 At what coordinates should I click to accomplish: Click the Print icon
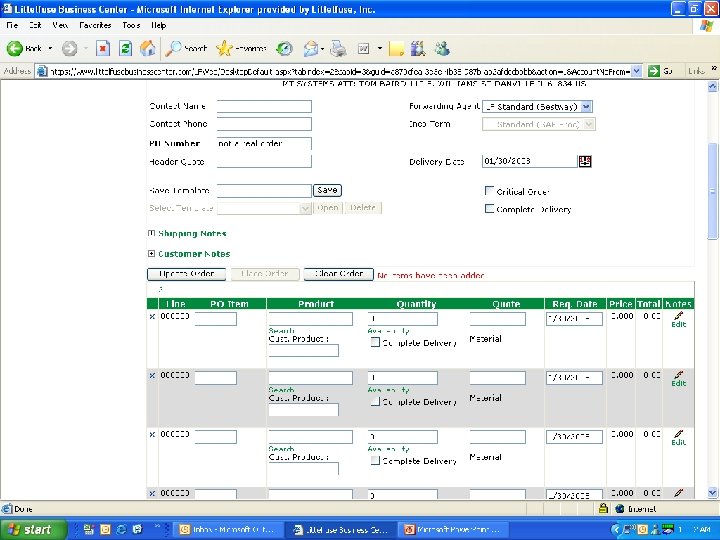click(338, 48)
